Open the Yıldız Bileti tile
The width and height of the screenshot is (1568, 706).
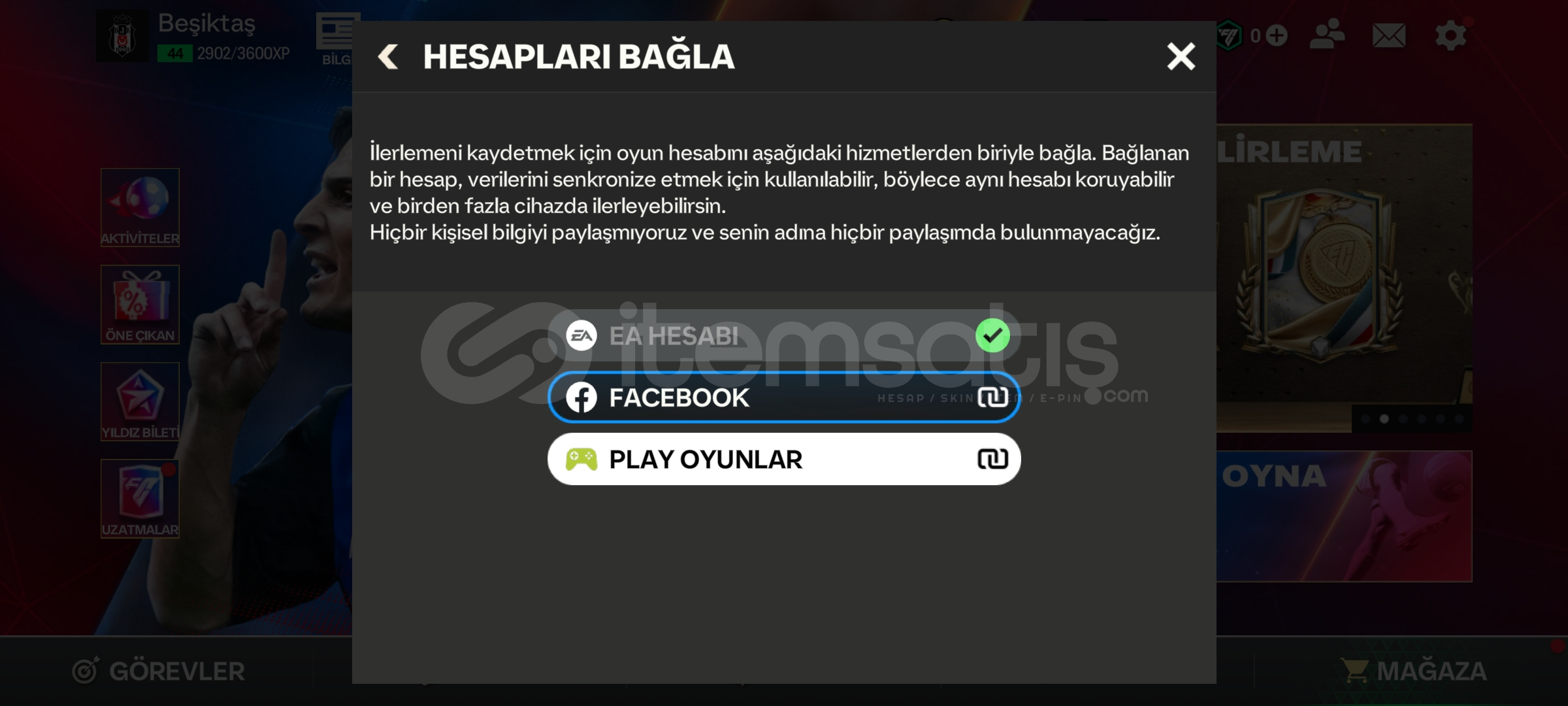(140, 401)
